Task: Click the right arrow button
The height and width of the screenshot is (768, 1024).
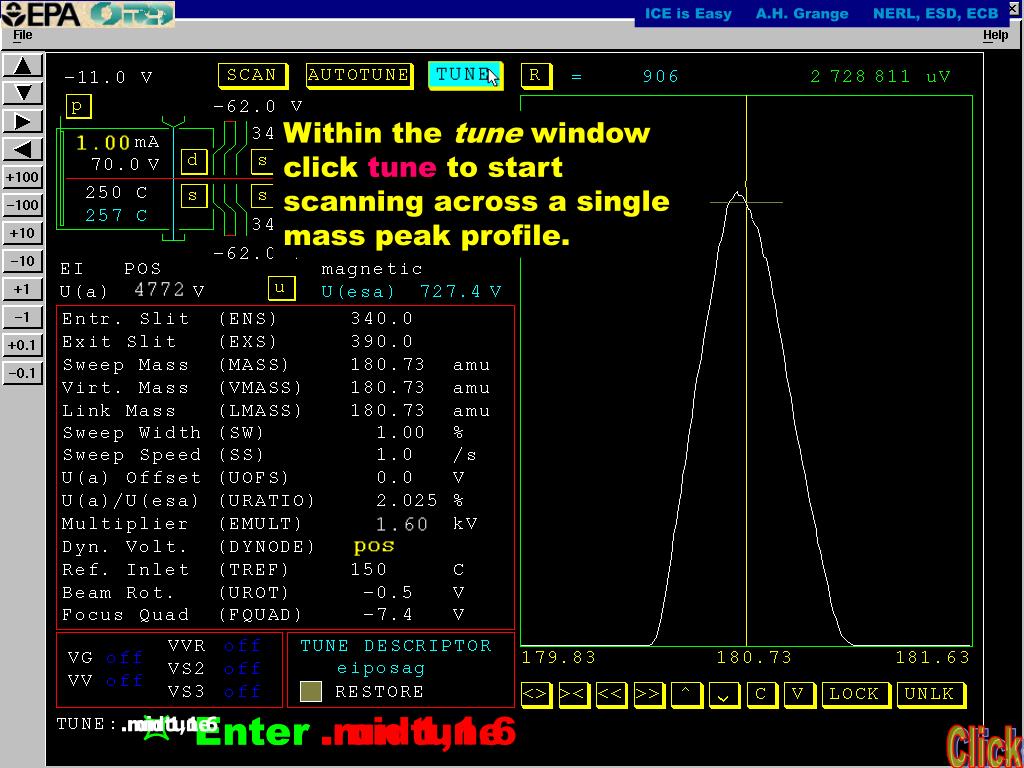Action: coord(23,121)
